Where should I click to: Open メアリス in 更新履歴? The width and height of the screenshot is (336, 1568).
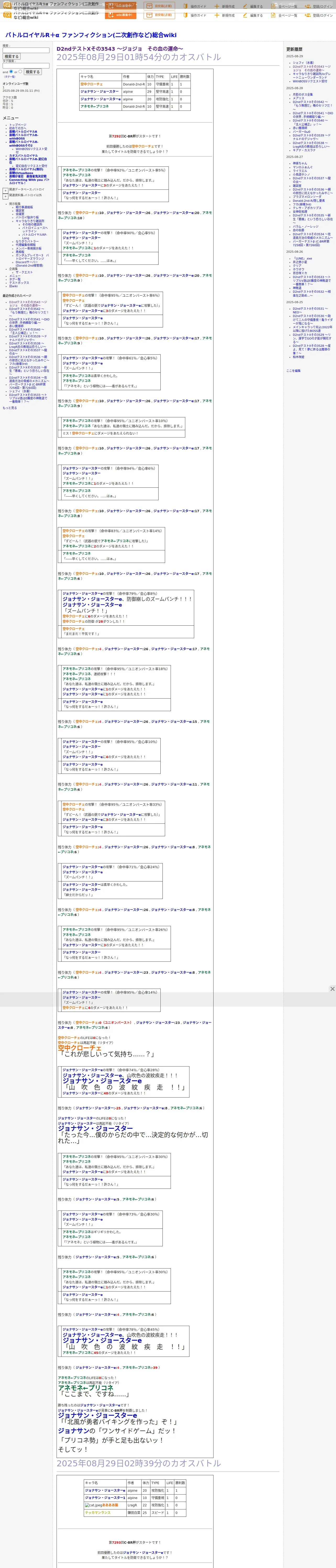pos(298,98)
